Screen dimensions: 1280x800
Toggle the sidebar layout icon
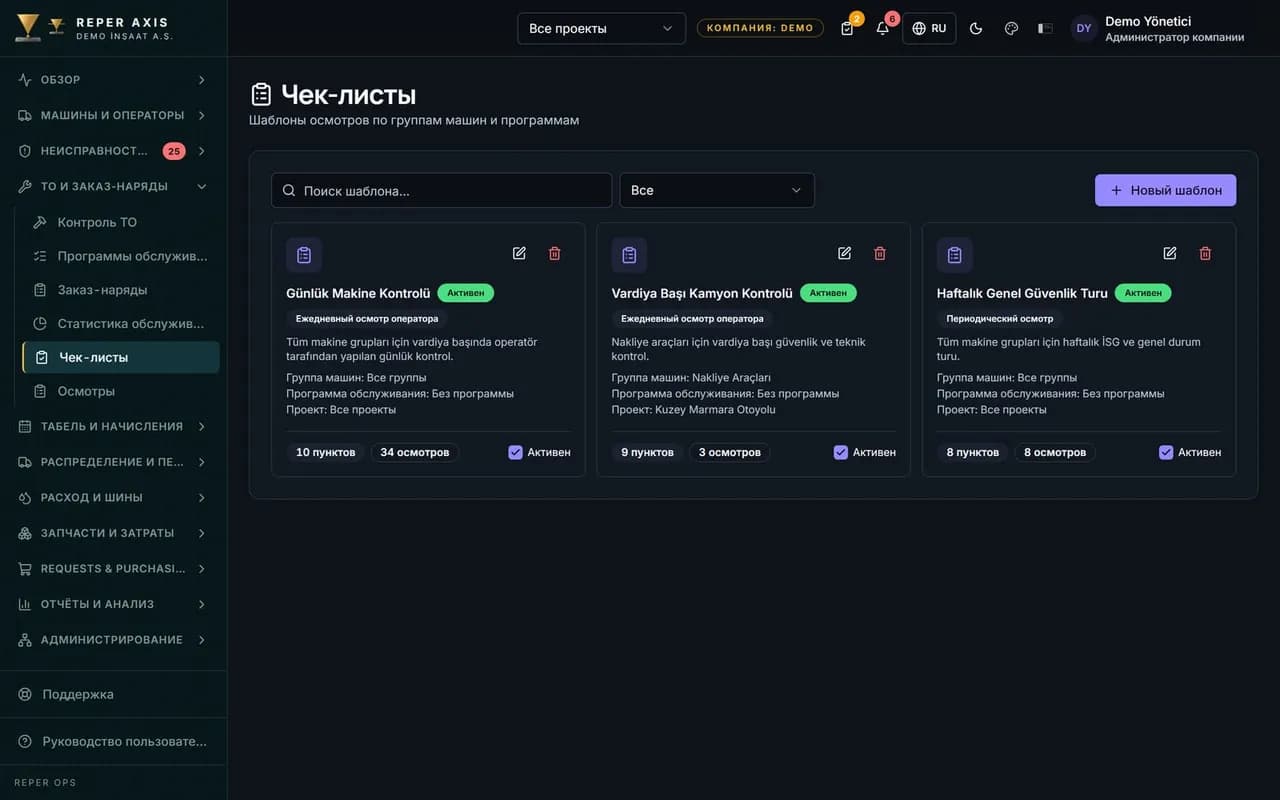tap(1045, 28)
